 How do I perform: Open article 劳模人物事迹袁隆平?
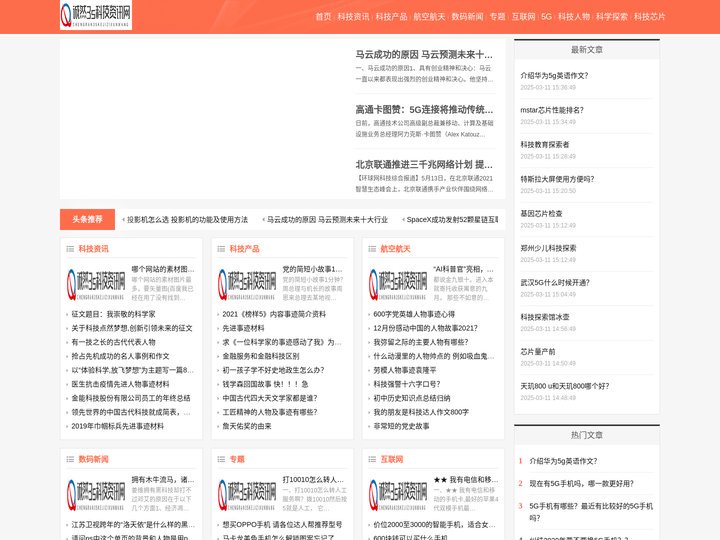(405, 370)
